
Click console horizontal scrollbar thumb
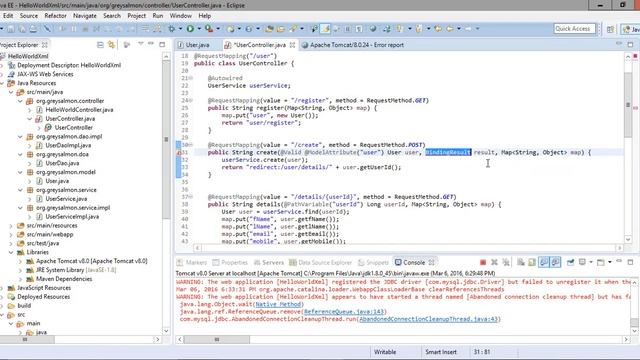click(217, 339)
